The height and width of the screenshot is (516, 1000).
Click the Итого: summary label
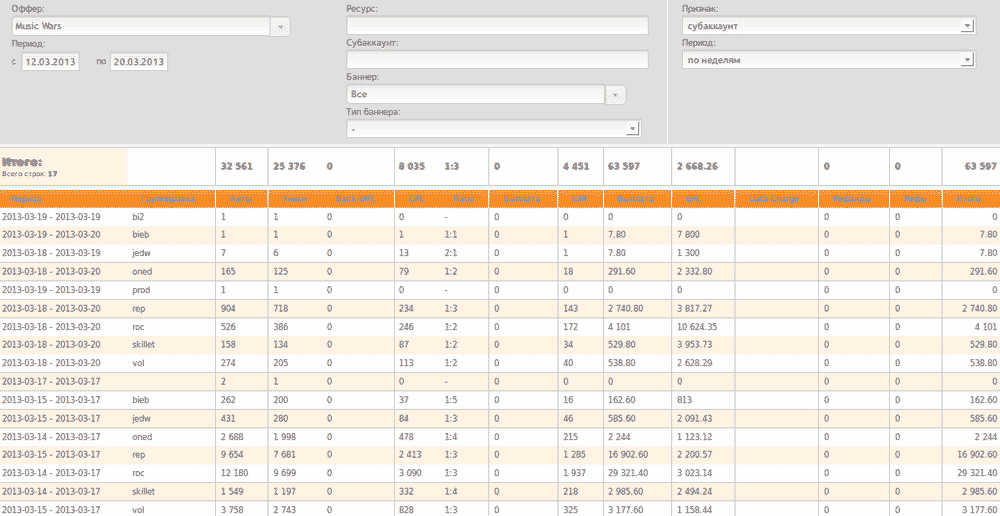[22, 162]
